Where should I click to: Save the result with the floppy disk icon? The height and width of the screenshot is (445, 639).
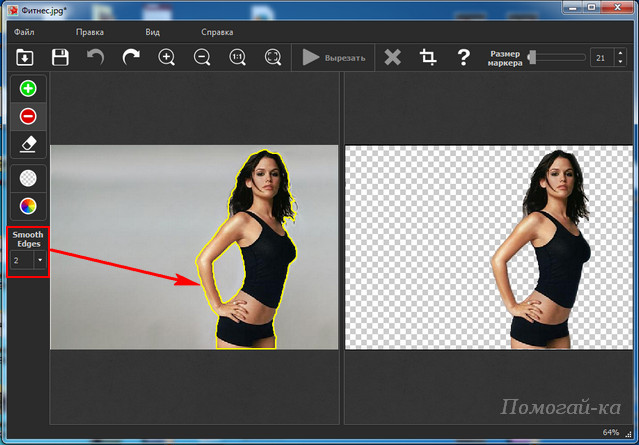60,57
